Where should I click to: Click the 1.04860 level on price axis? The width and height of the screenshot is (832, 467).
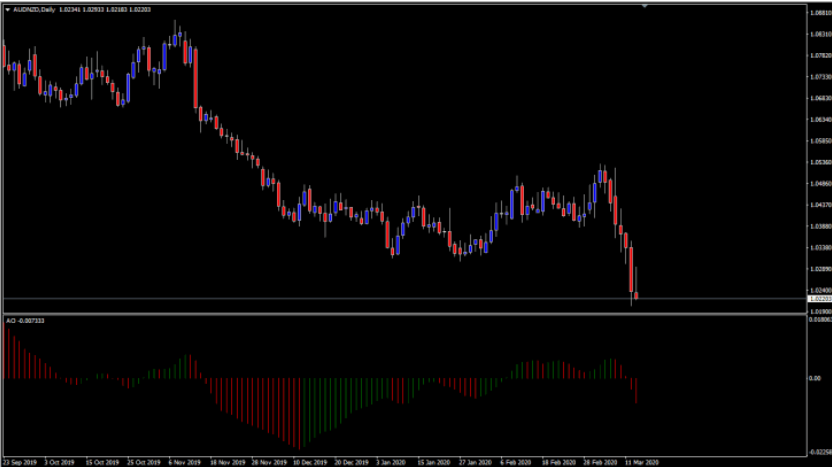click(818, 183)
